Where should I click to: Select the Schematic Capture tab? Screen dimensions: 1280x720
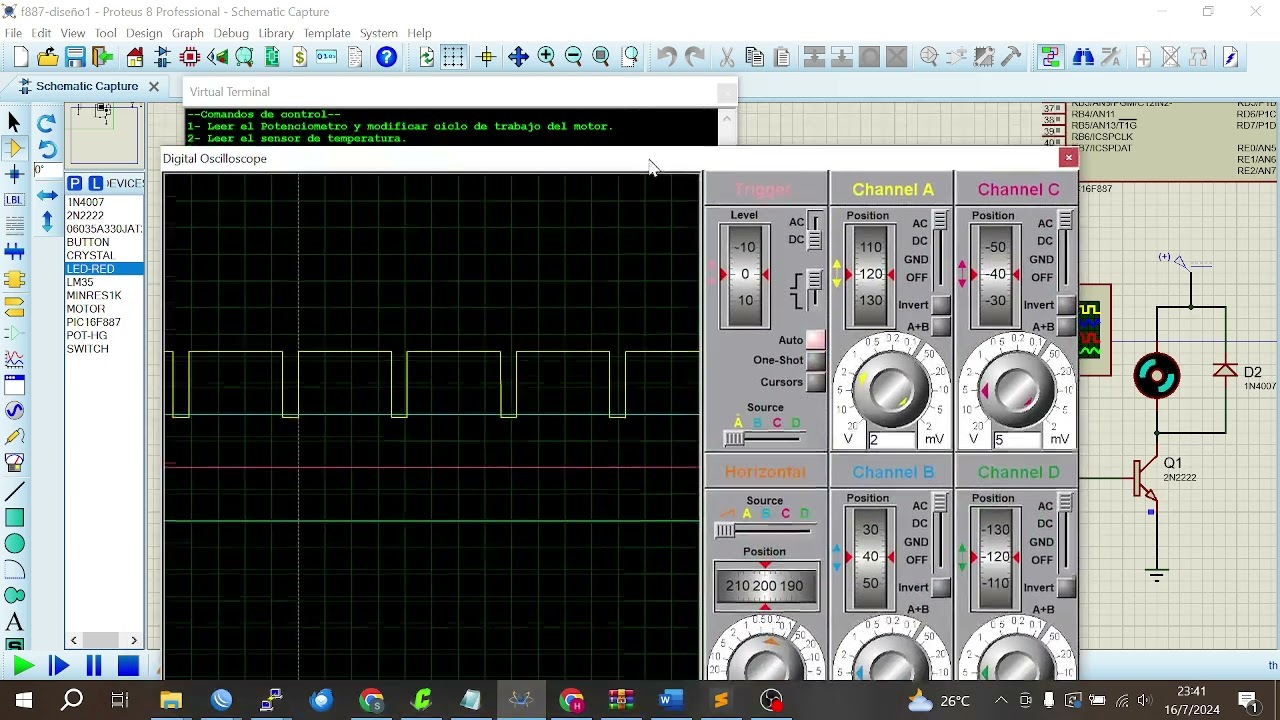(x=87, y=86)
